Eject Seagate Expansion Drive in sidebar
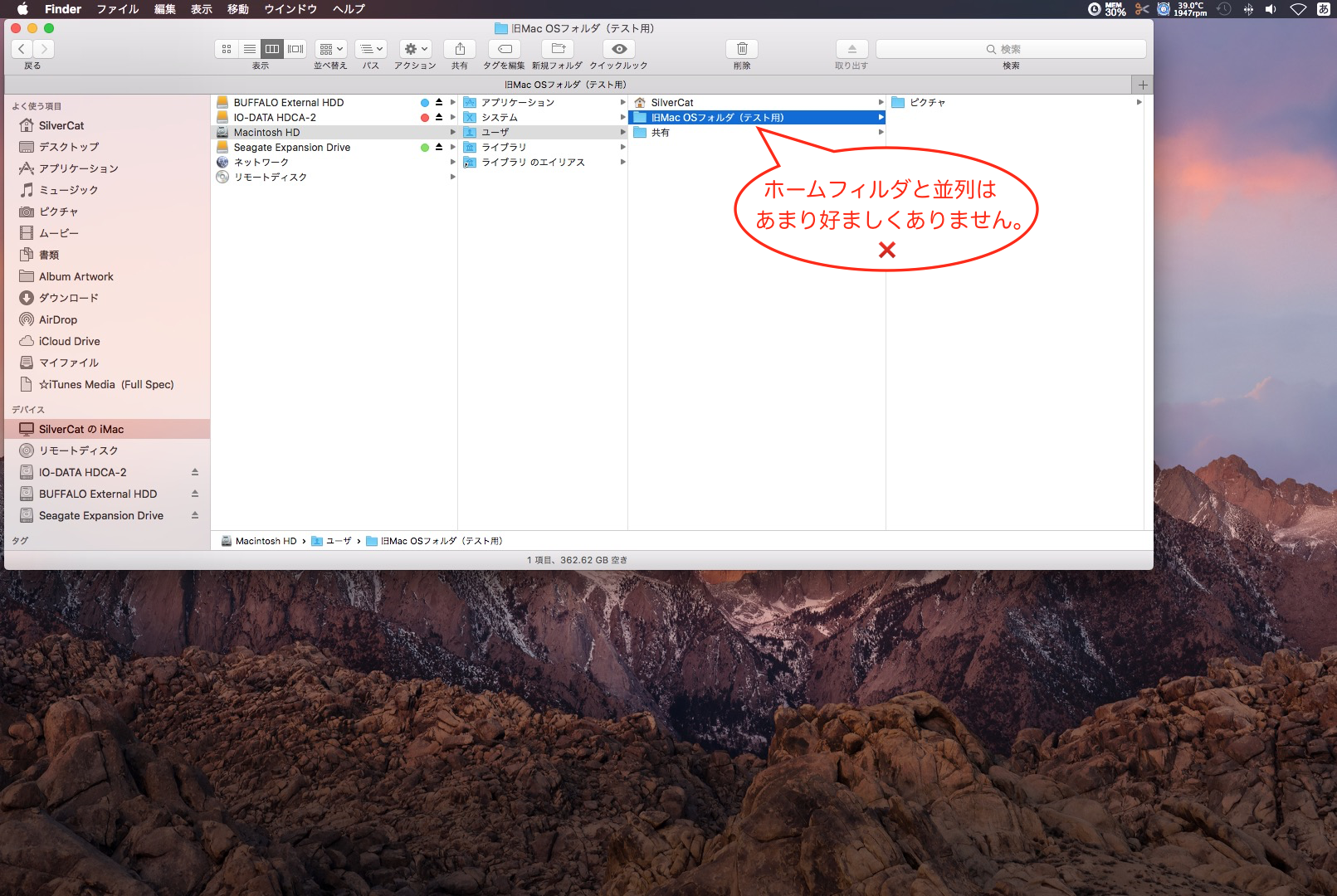Image resolution: width=1337 pixels, height=896 pixels. click(x=195, y=515)
